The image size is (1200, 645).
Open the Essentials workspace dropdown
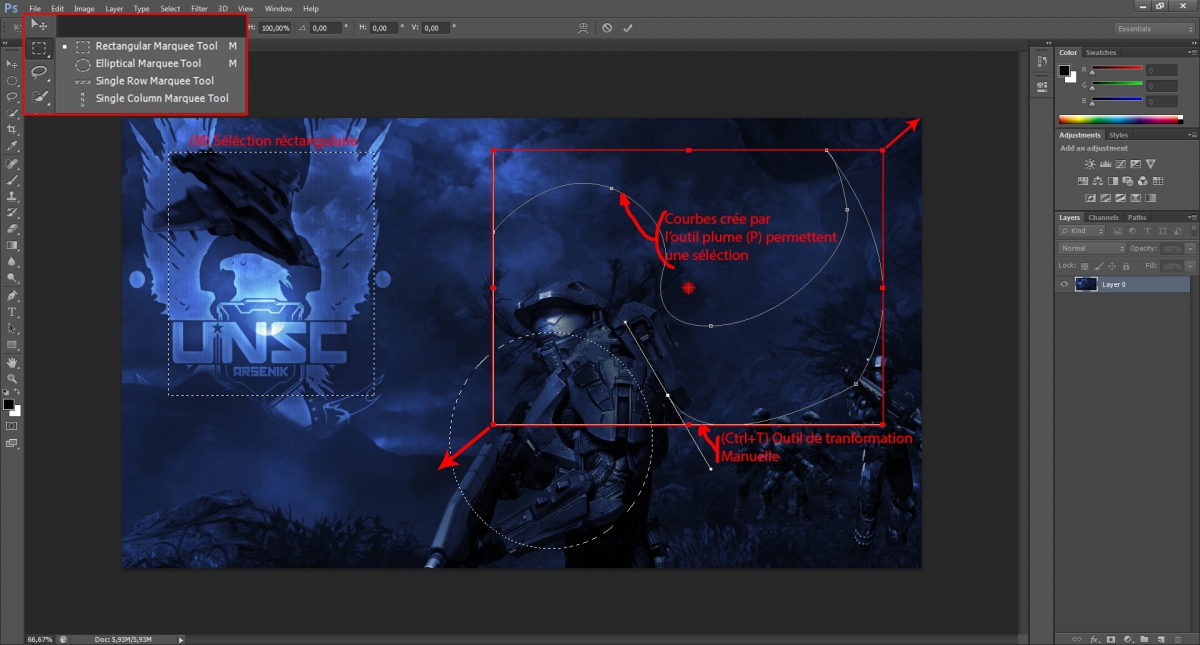pos(1153,29)
